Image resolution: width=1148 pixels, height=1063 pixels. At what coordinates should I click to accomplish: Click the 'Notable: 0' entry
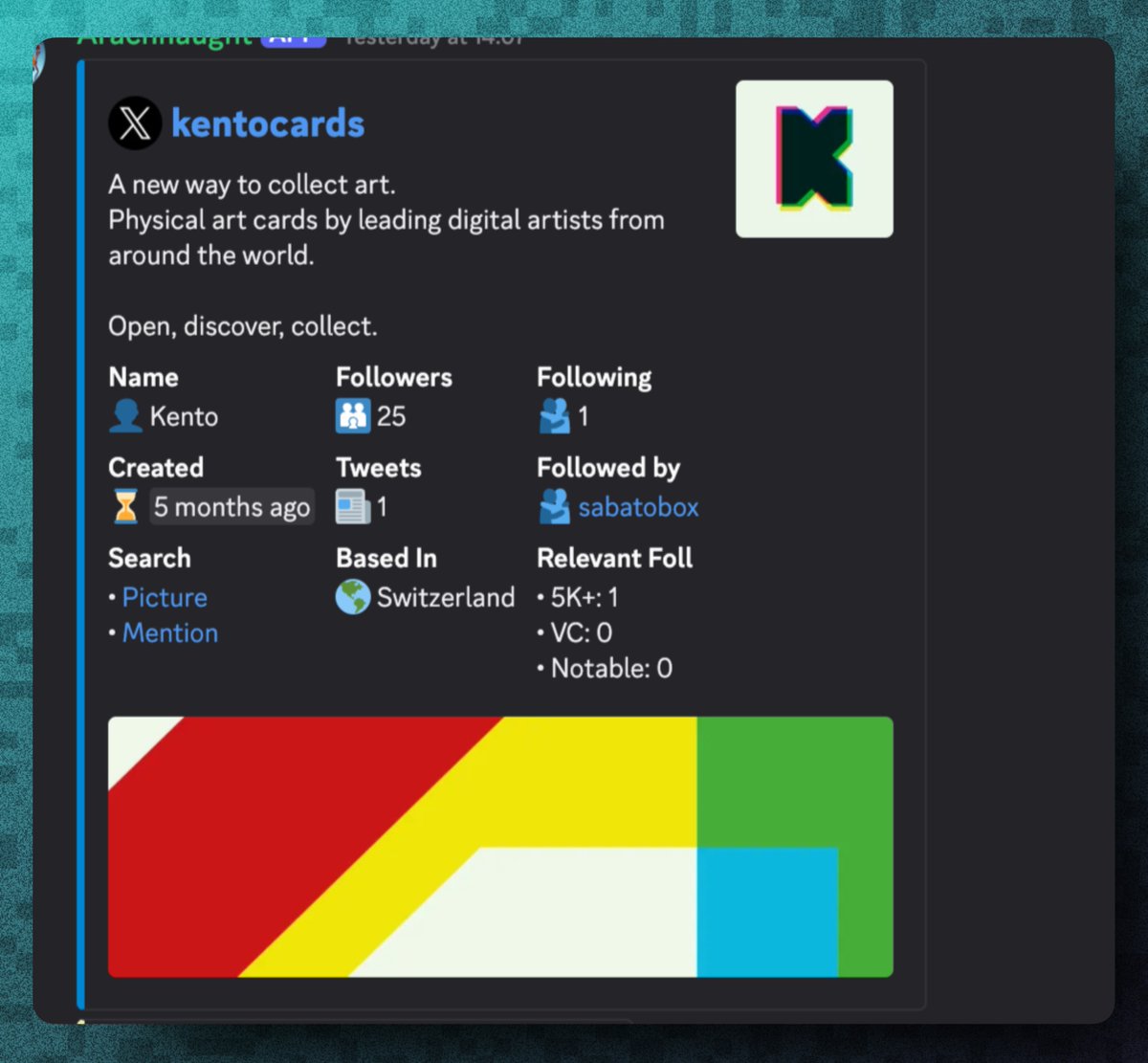pyautogui.click(x=611, y=669)
